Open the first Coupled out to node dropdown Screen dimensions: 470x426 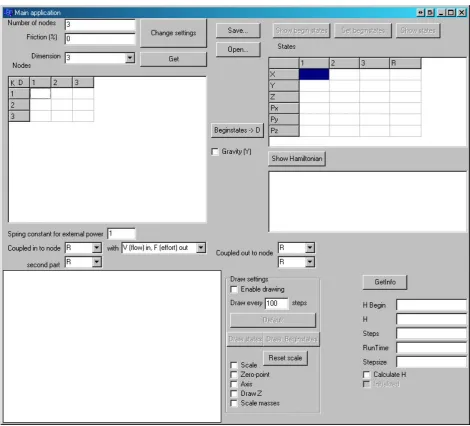click(x=310, y=248)
